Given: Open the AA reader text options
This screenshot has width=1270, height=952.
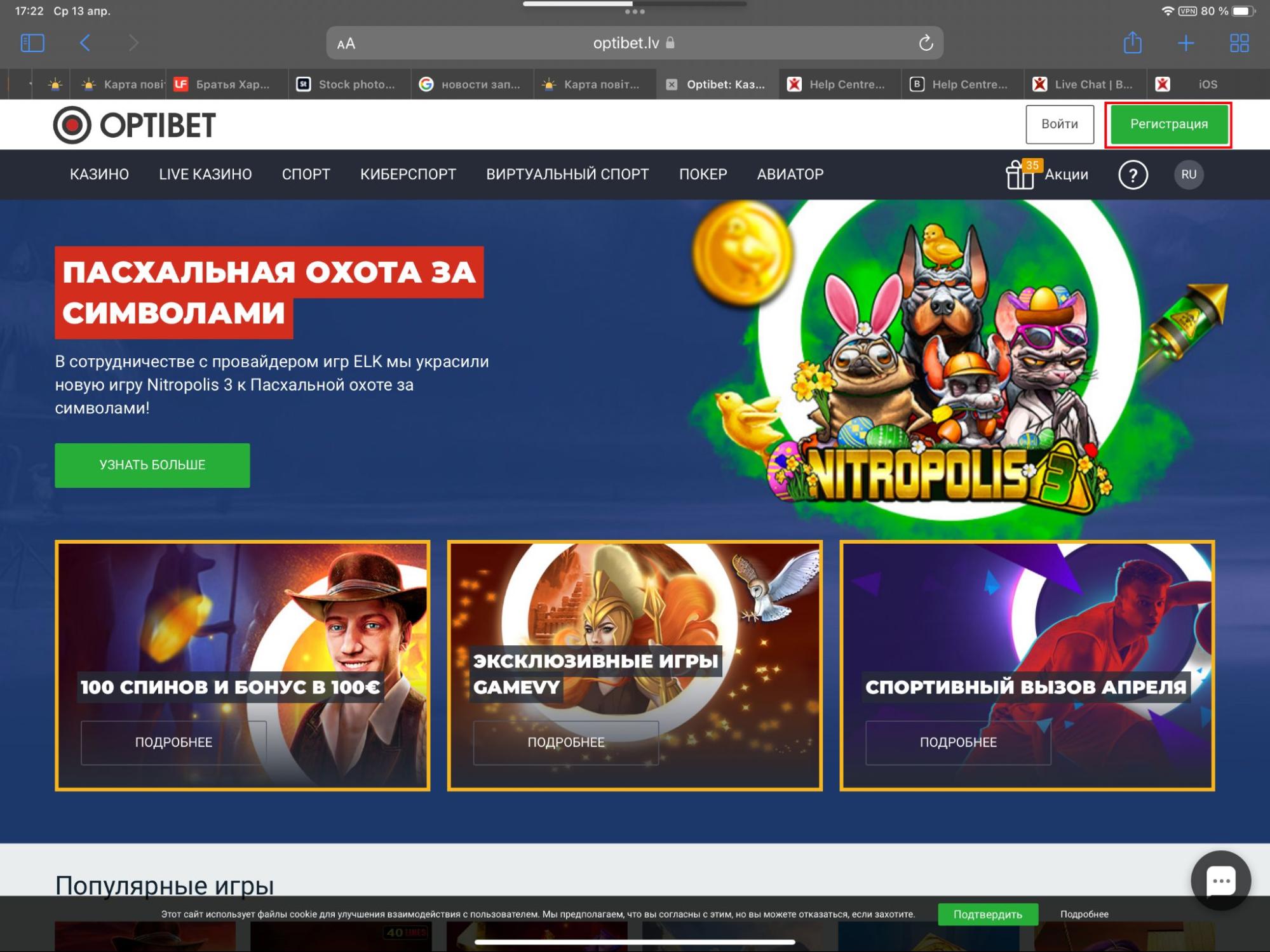Looking at the screenshot, I should 346,44.
